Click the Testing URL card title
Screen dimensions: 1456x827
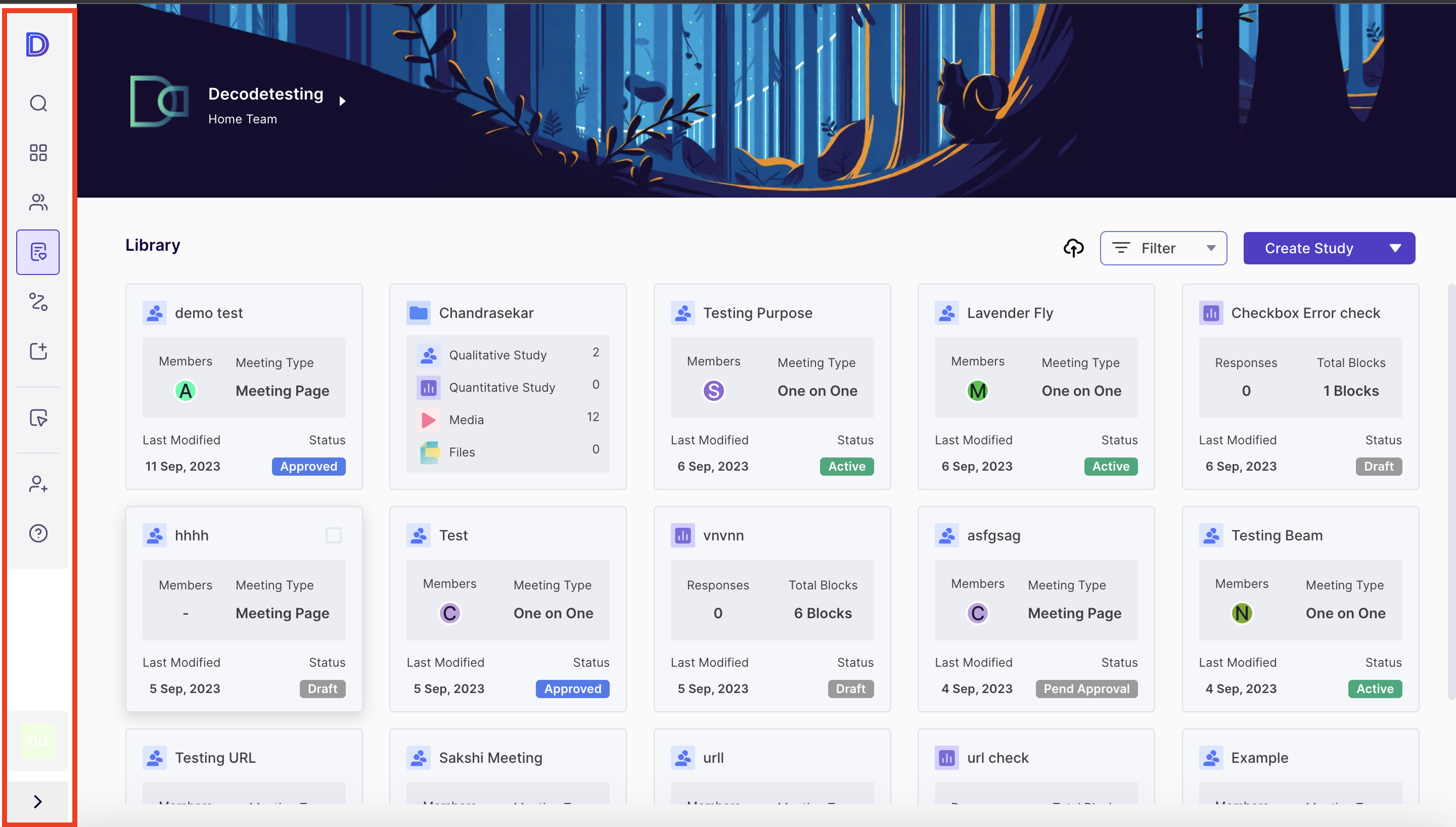click(215, 758)
